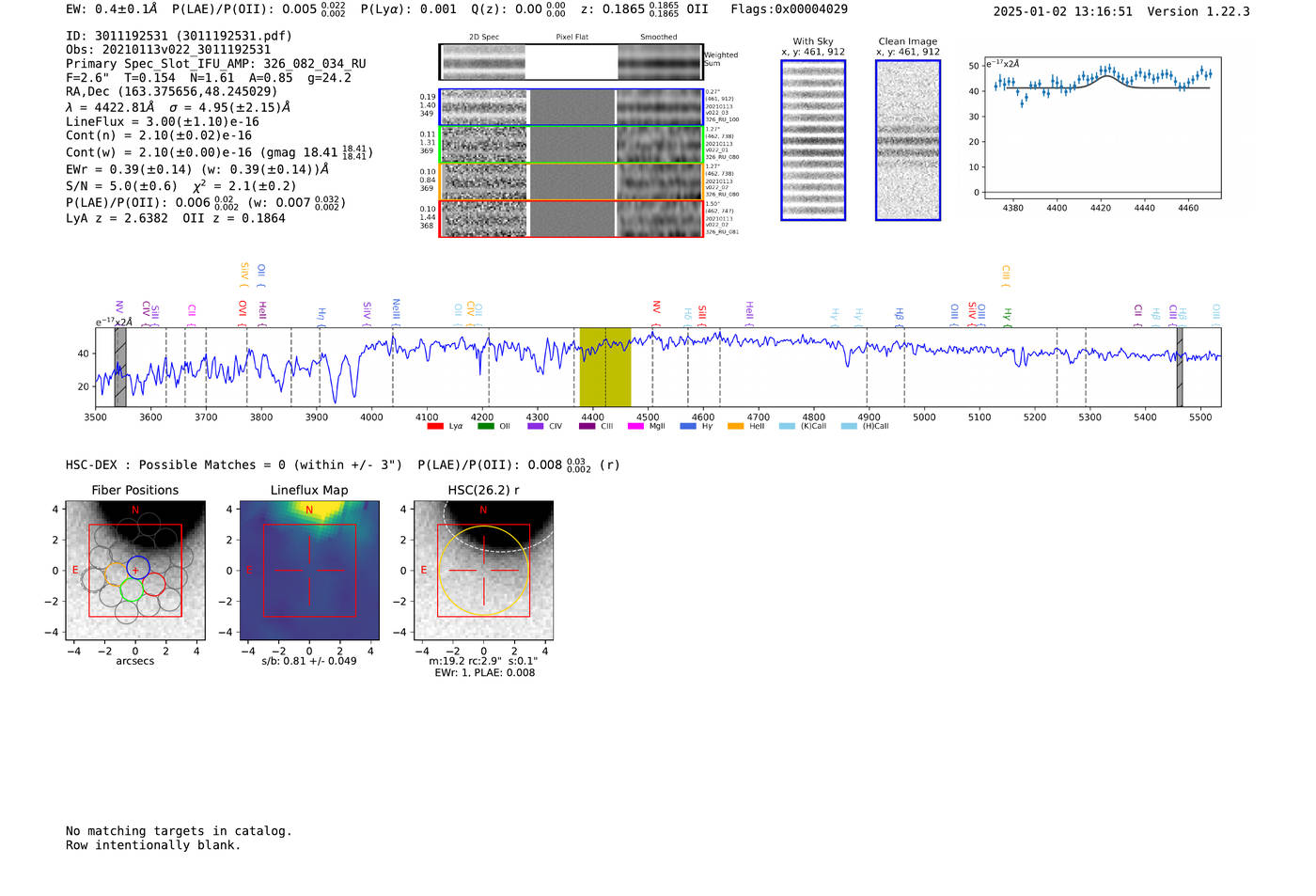The width and height of the screenshot is (1316, 896).
Task: Select the green-bordered fiber 2D spectrum row
Action: tap(571, 145)
